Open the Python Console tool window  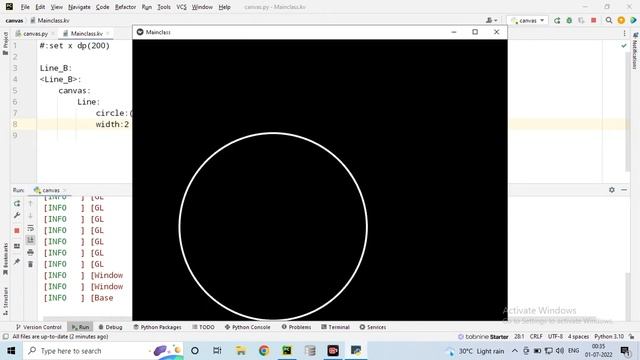click(x=247, y=327)
